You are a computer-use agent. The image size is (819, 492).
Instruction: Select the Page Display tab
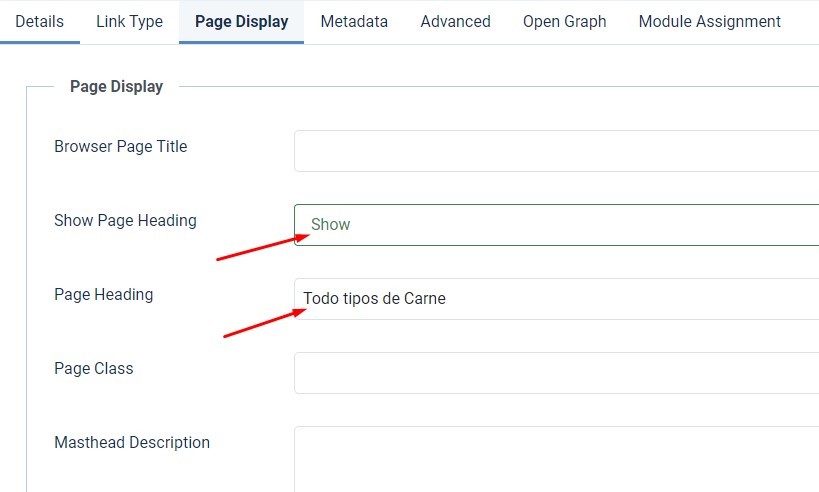(241, 21)
